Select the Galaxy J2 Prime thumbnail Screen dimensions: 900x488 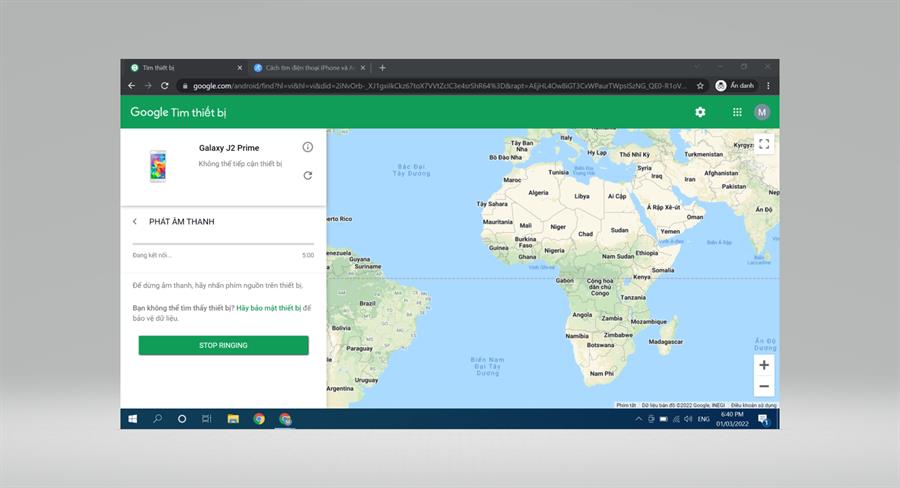(158, 166)
